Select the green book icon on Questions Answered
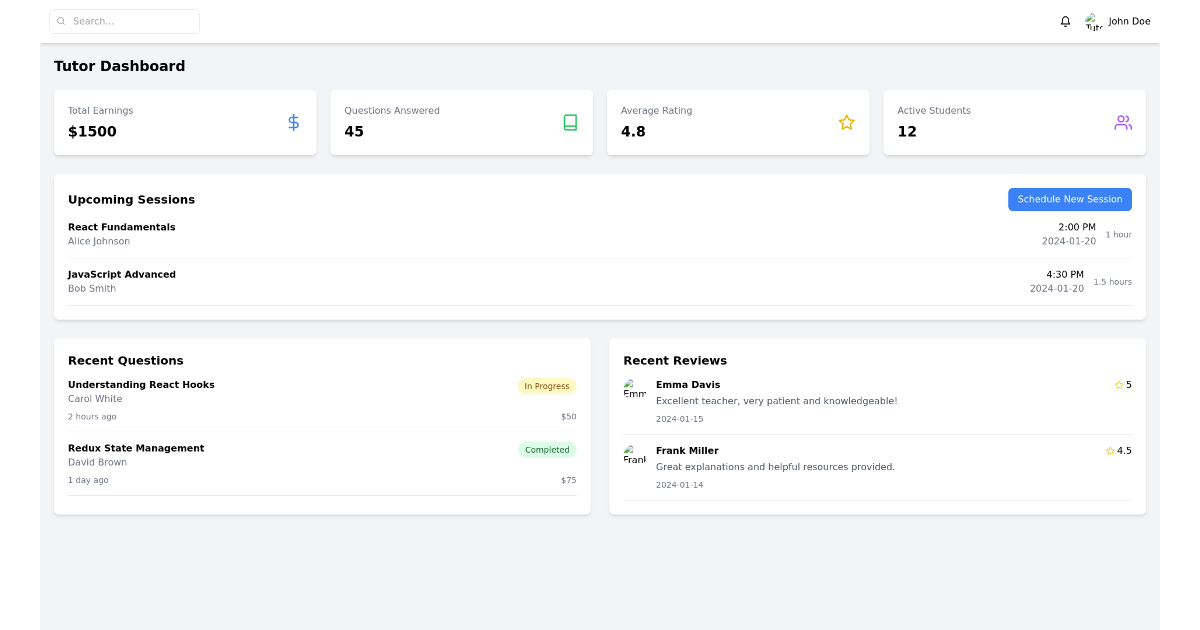1200x630 pixels. 570,122
